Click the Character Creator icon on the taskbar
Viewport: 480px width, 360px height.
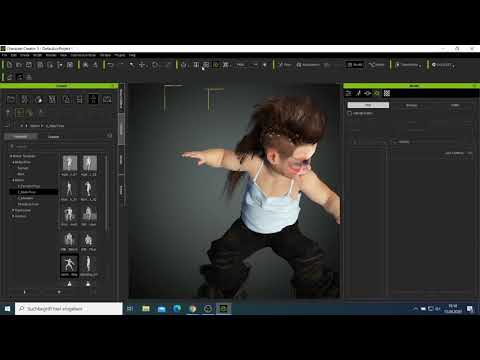(223, 309)
